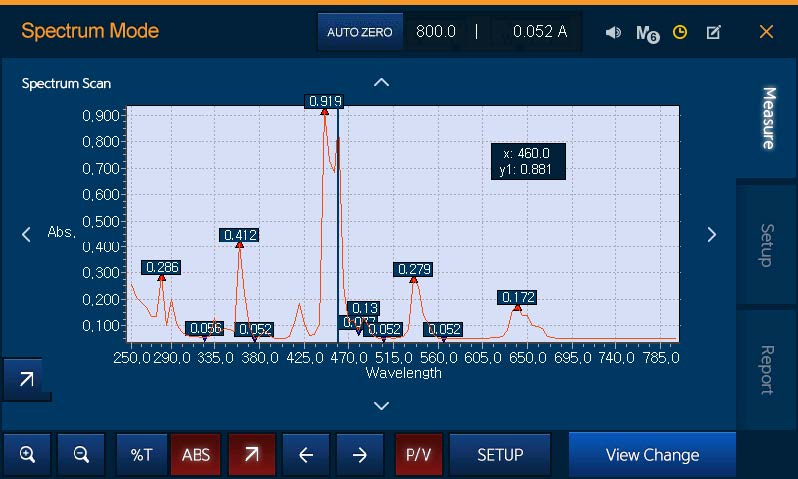The width and height of the screenshot is (798, 479).
Task: Open the Report side tab
Action: (x=767, y=370)
